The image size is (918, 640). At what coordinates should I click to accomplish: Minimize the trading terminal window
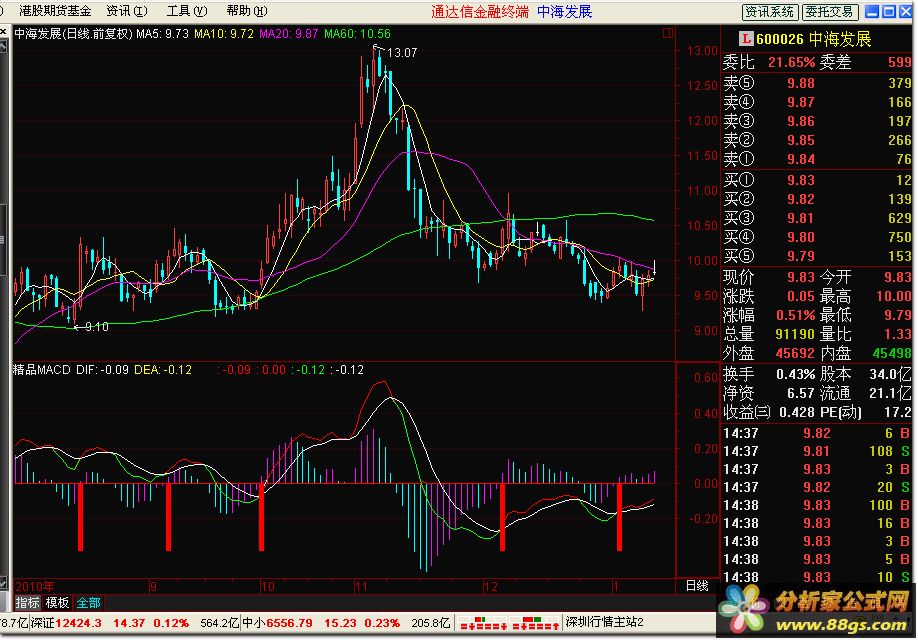(872, 11)
